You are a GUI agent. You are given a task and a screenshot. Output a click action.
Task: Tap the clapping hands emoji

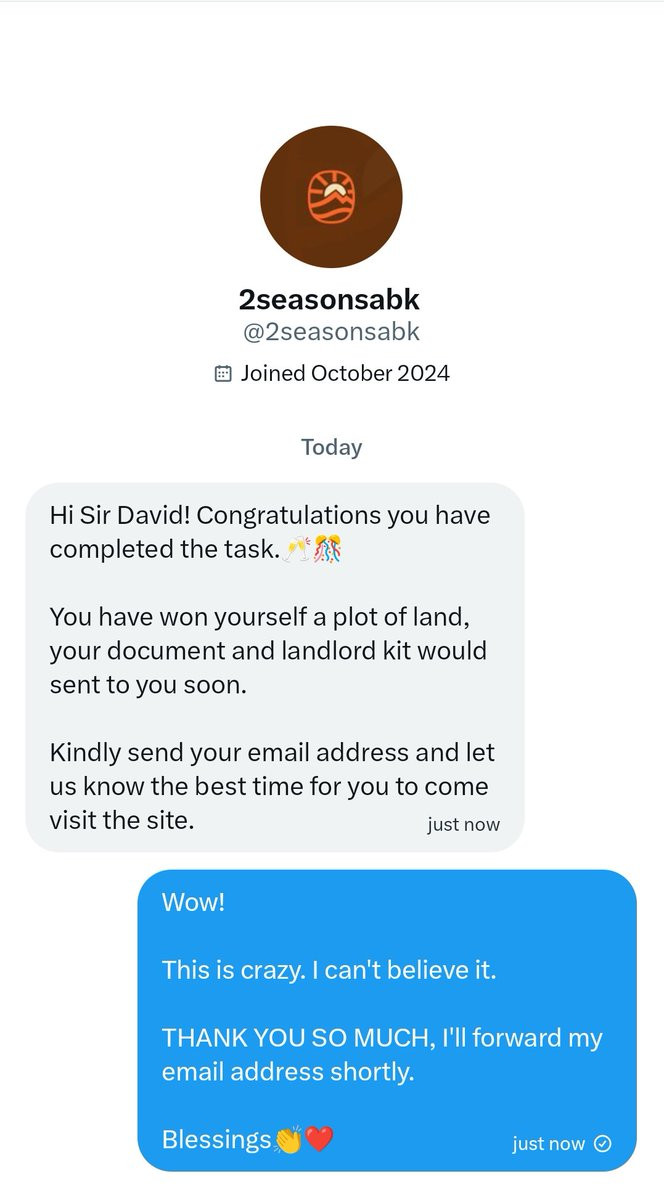click(x=289, y=1140)
